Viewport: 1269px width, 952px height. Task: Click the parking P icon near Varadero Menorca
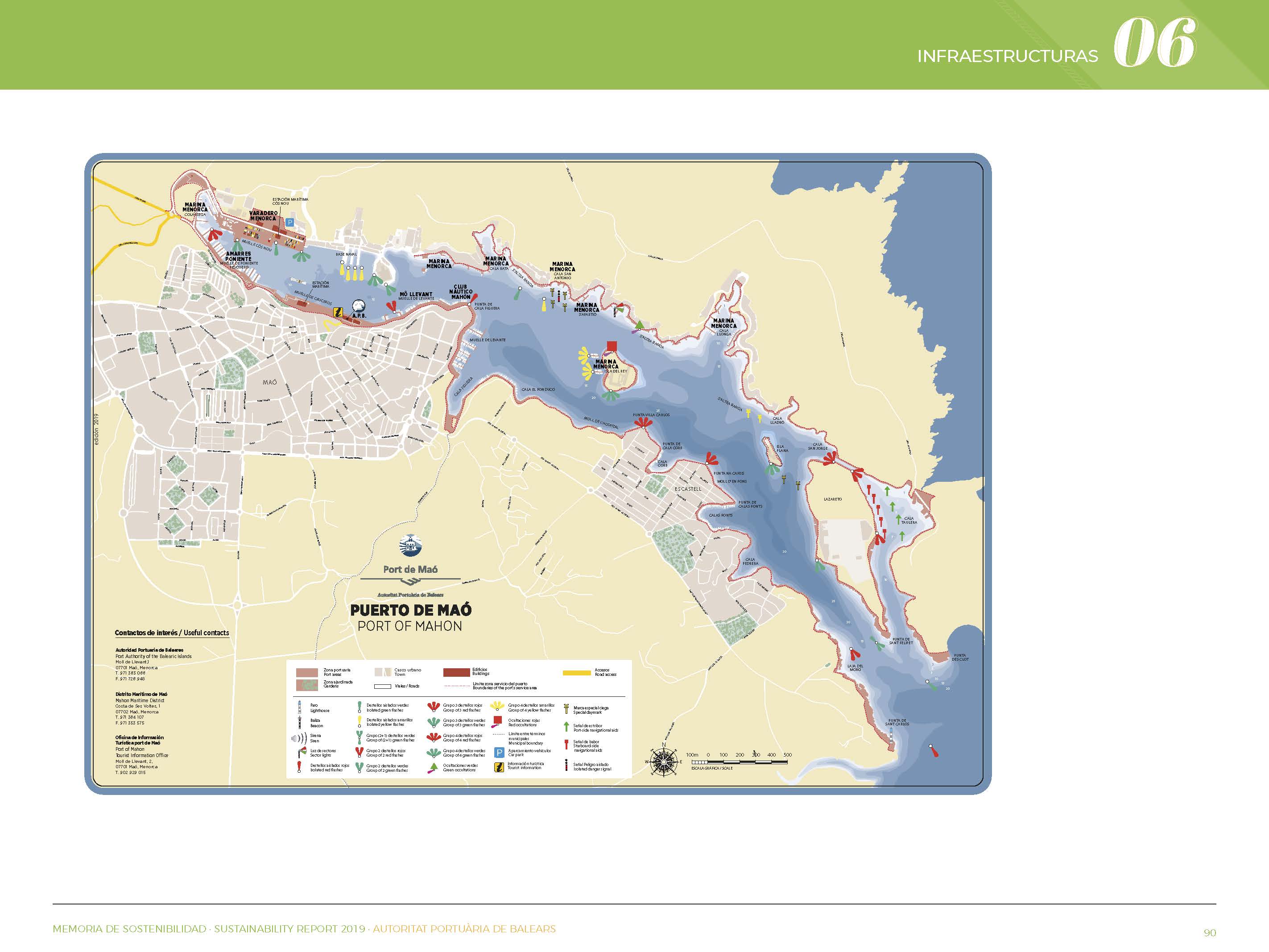[290, 223]
